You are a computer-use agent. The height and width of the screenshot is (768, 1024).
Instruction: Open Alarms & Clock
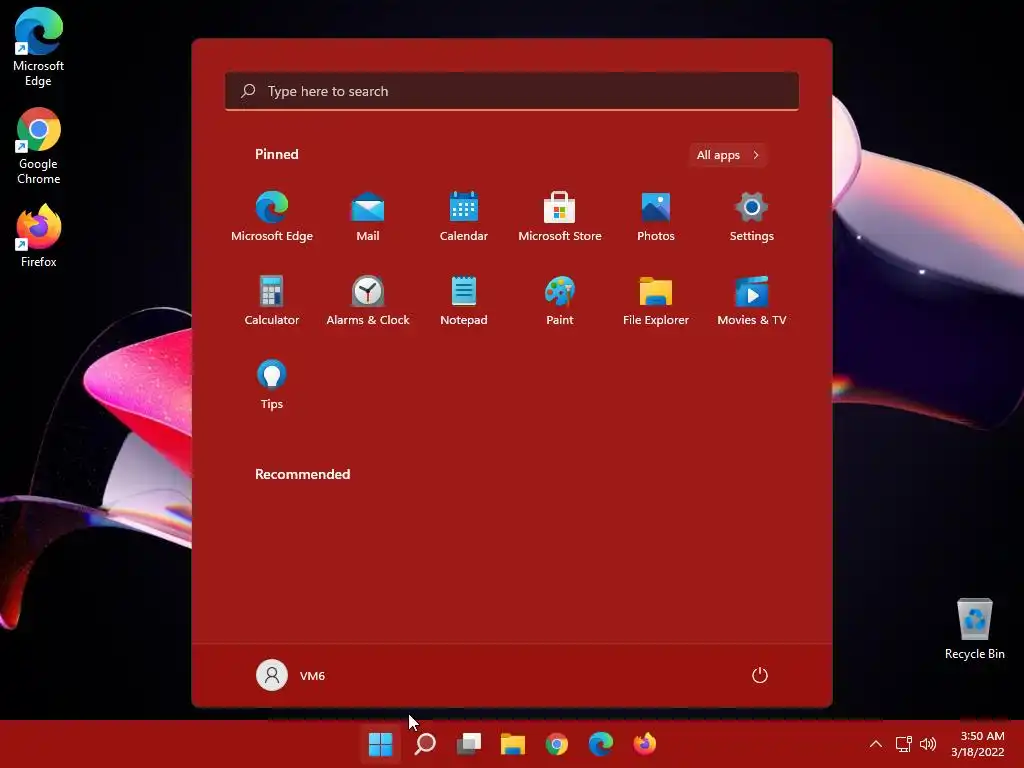[x=368, y=300]
